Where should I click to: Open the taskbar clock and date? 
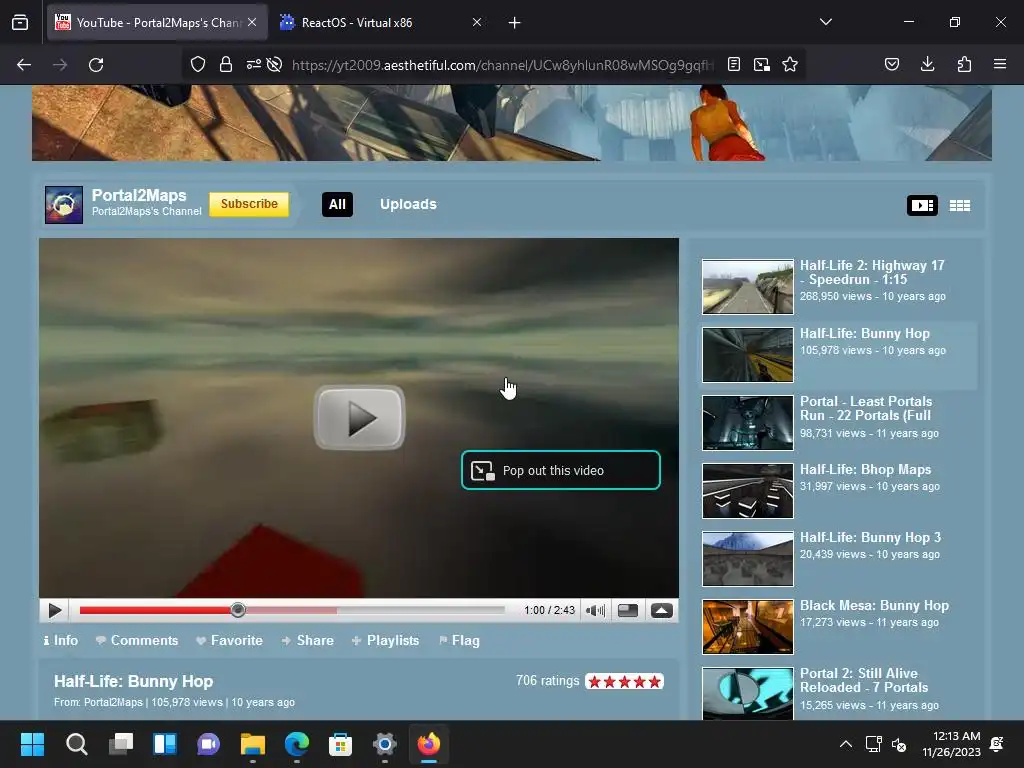pos(952,744)
